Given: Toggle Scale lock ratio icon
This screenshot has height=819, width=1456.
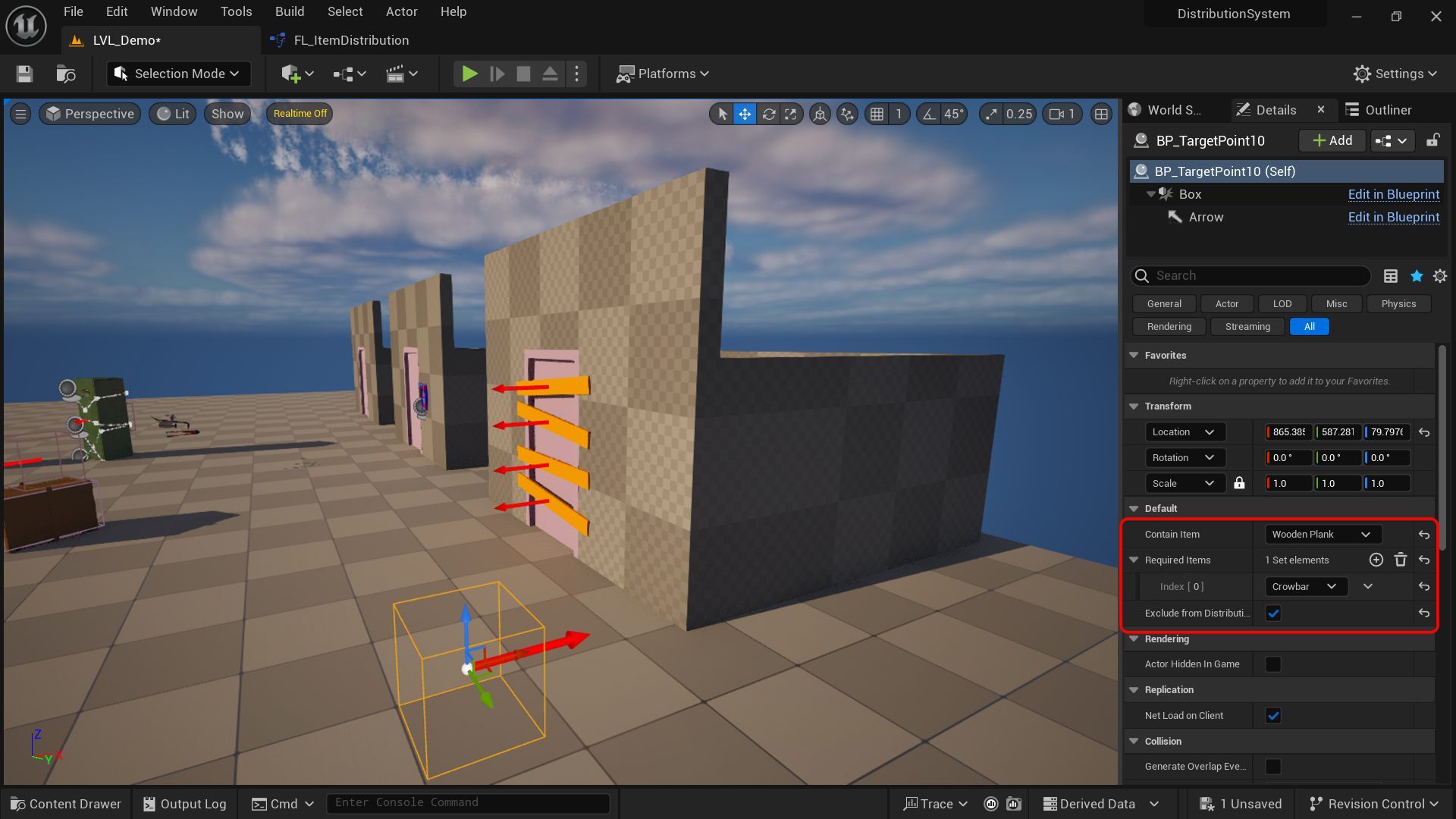Looking at the screenshot, I should pyautogui.click(x=1239, y=483).
